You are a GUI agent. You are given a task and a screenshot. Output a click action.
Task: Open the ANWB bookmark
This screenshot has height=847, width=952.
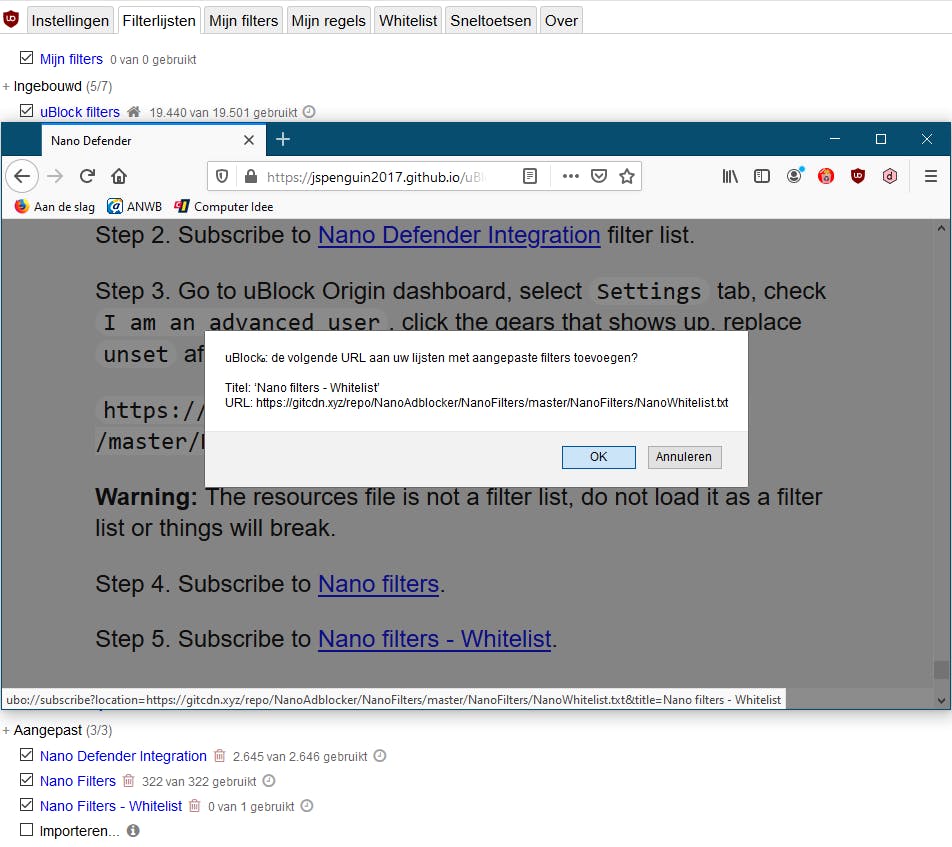[134, 206]
